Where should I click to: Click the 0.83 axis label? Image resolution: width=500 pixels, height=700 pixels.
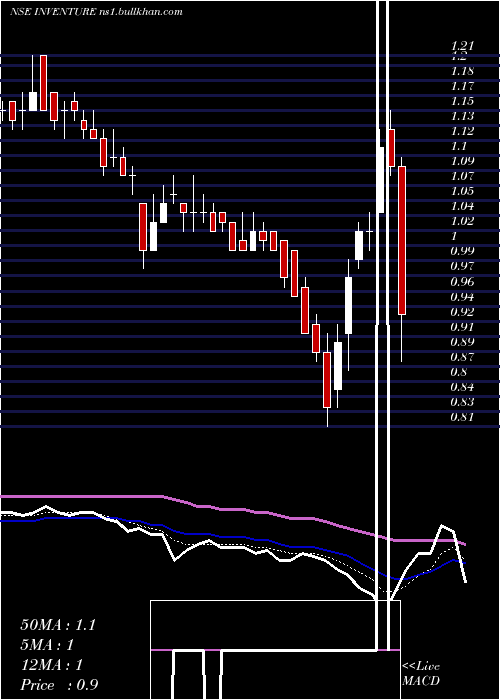(462, 402)
